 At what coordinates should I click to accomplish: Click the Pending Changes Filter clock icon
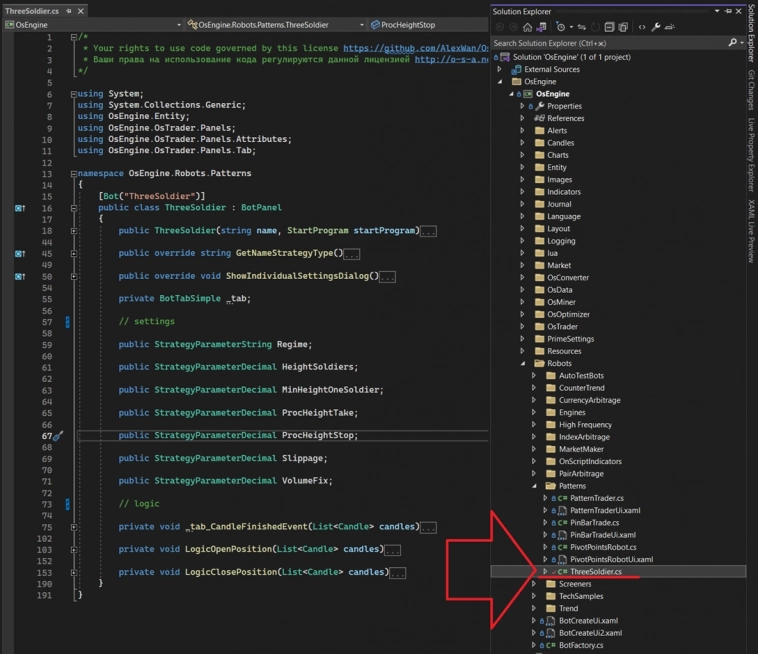[x=562, y=27]
